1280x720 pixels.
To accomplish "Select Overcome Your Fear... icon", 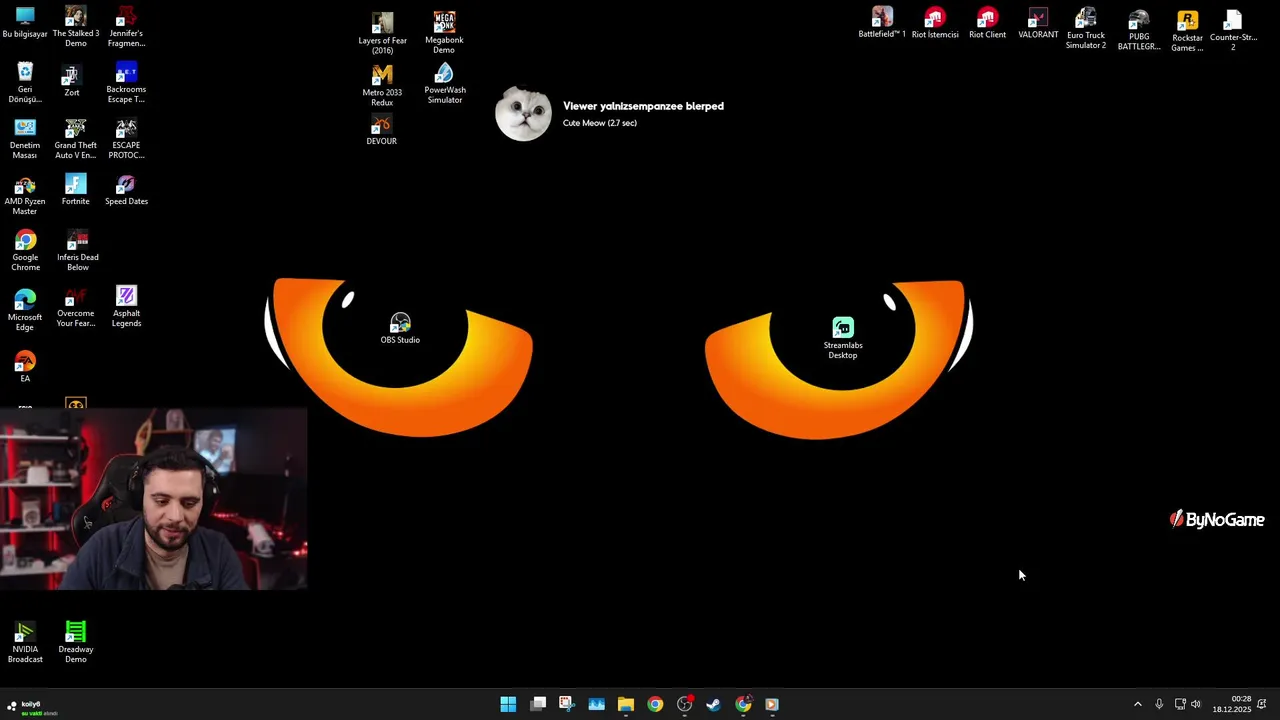I will point(75,306).
